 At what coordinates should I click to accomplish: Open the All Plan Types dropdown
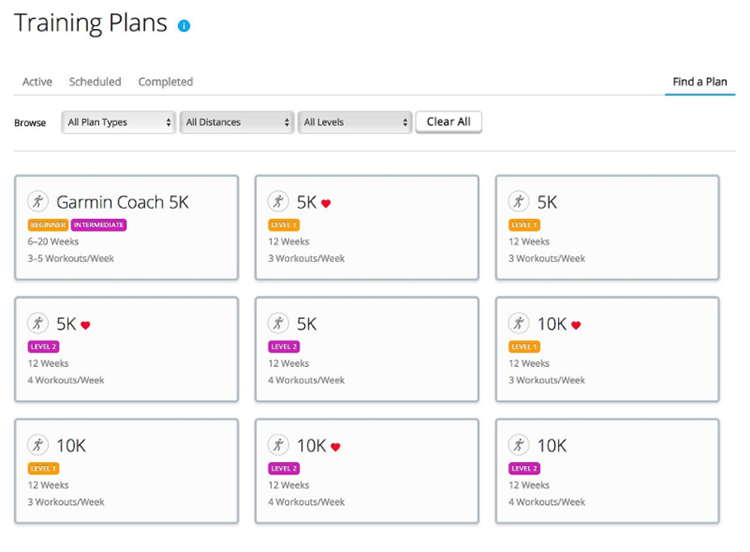pos(118,122)
